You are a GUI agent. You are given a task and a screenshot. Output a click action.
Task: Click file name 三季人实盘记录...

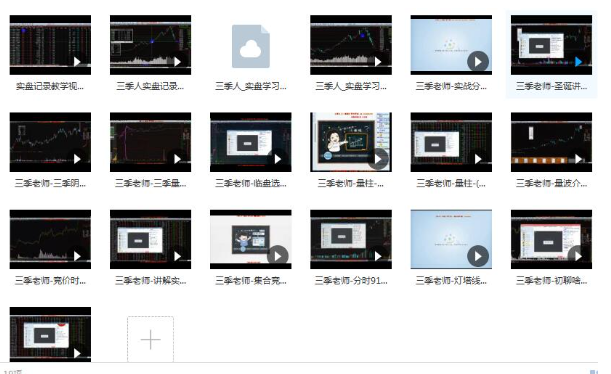coord(150,86)
